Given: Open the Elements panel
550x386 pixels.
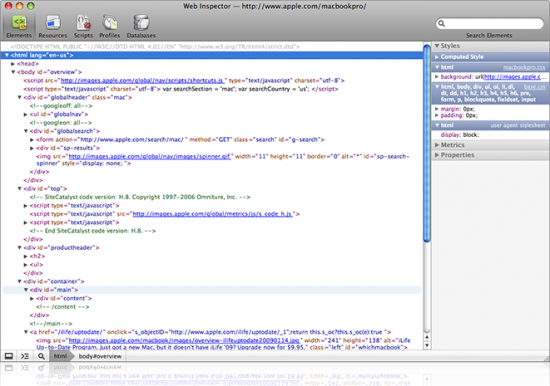Looking at the screenshot, I should click(x=19, y=26).
